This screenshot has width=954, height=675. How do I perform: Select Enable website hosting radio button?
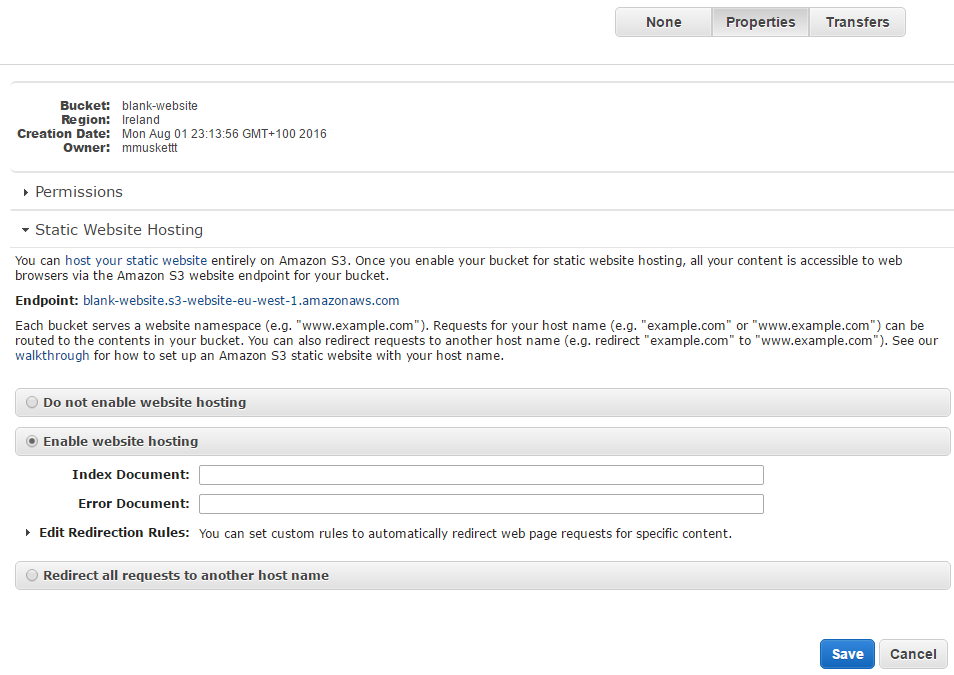click(32, 441)
